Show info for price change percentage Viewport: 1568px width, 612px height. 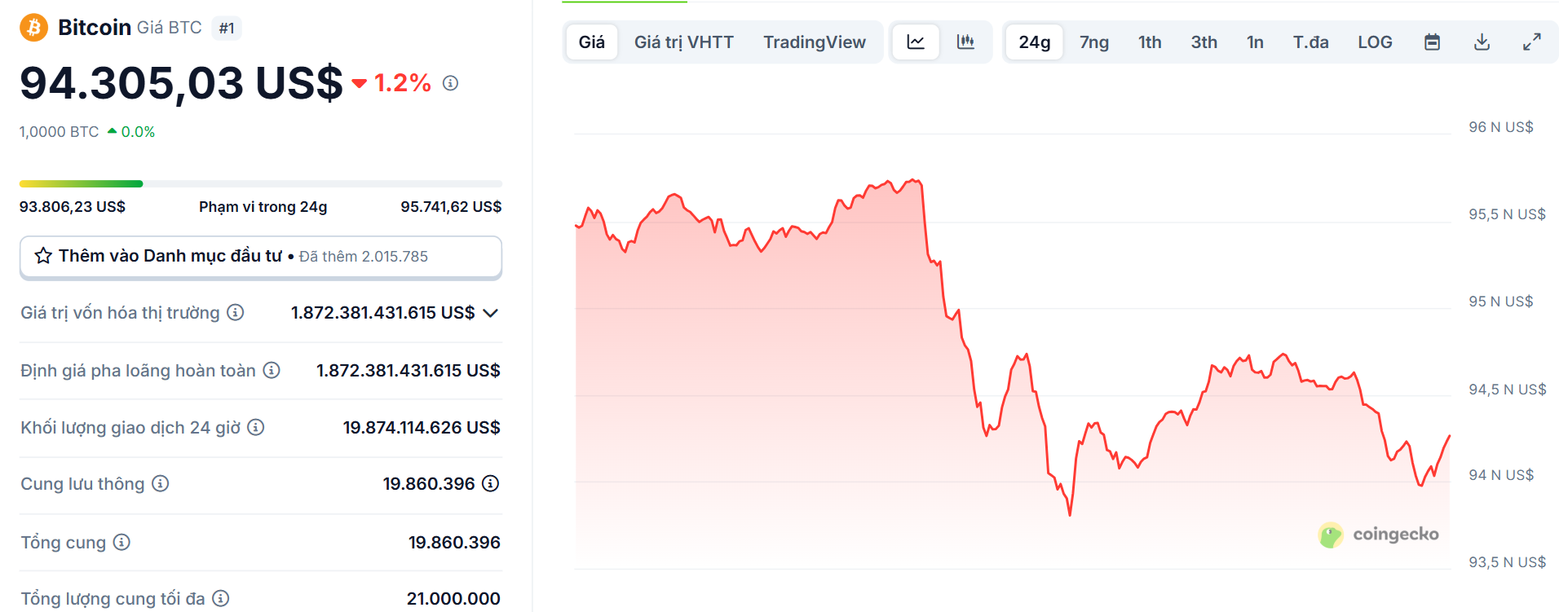click(x=450, y=83)
